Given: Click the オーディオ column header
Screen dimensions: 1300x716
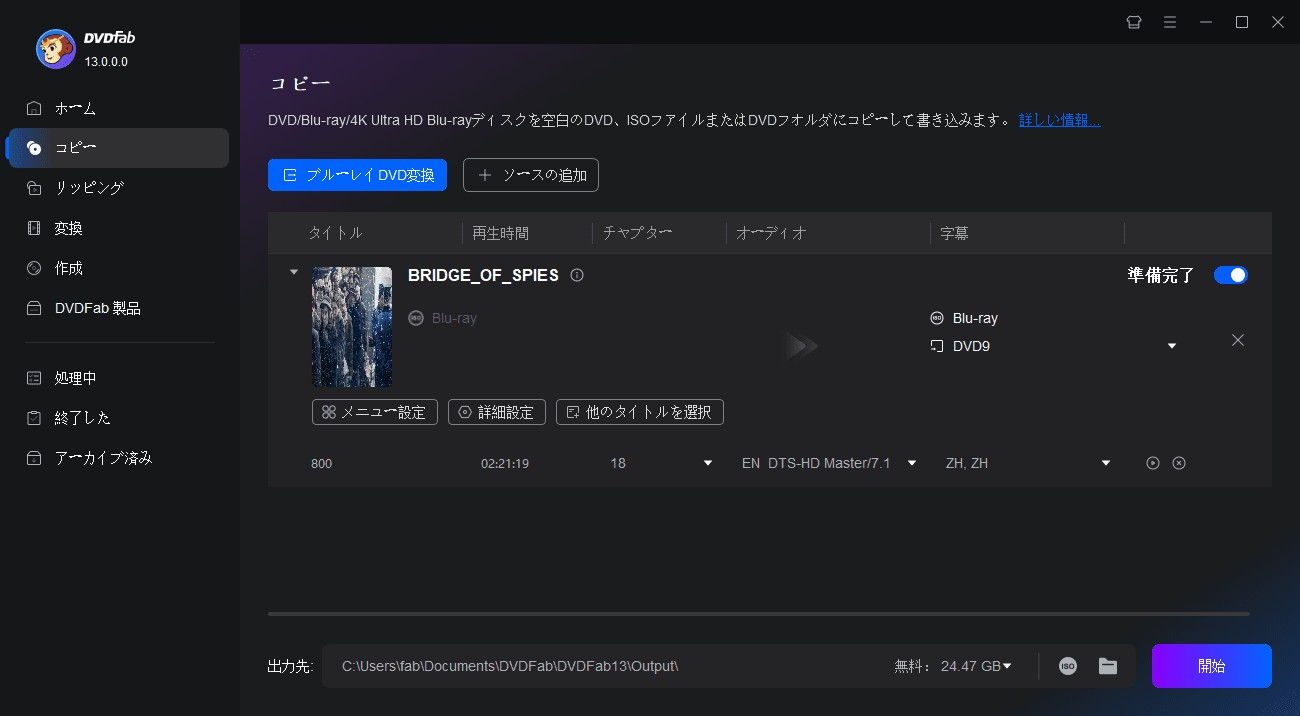Looking at the screenshot, I should pyautogui.click(x=771, y=233).
